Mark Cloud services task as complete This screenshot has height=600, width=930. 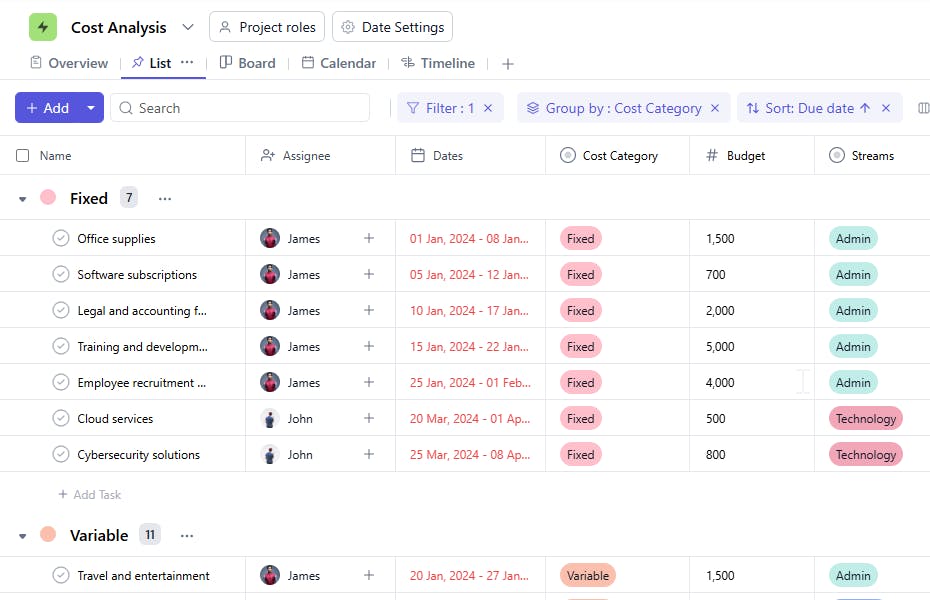(x=61, y=419)
